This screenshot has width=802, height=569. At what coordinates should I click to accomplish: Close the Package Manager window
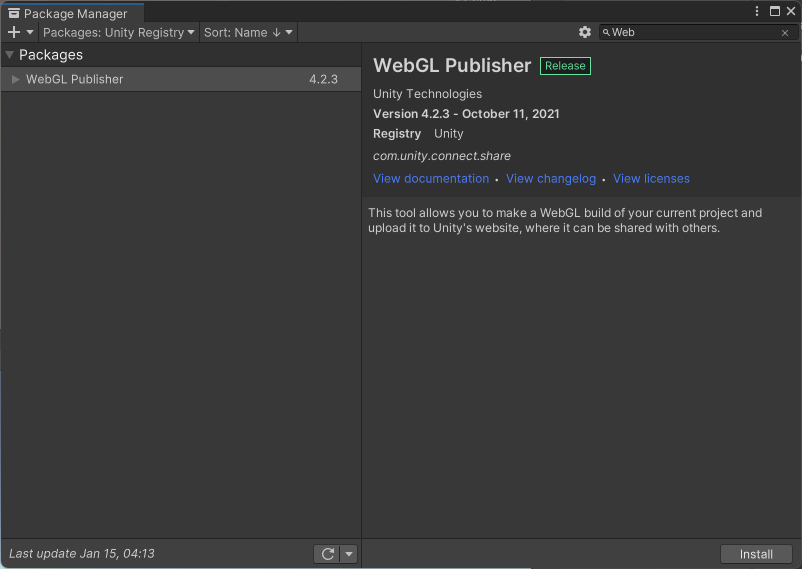791,11
